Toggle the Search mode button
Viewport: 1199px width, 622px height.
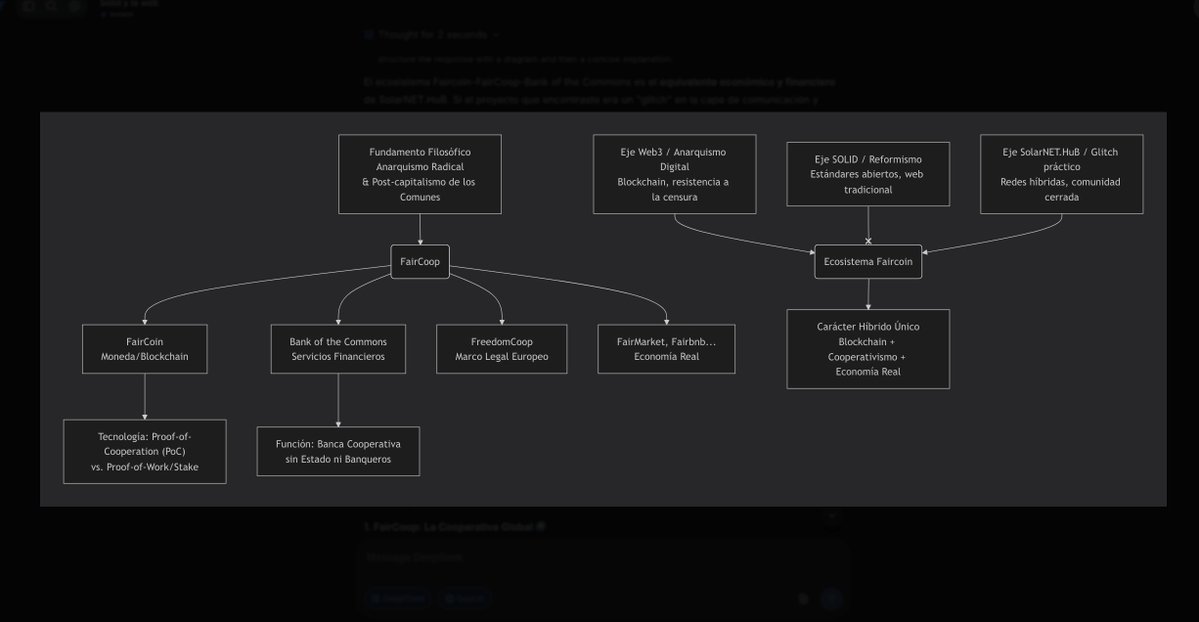[x=465, y=598]
